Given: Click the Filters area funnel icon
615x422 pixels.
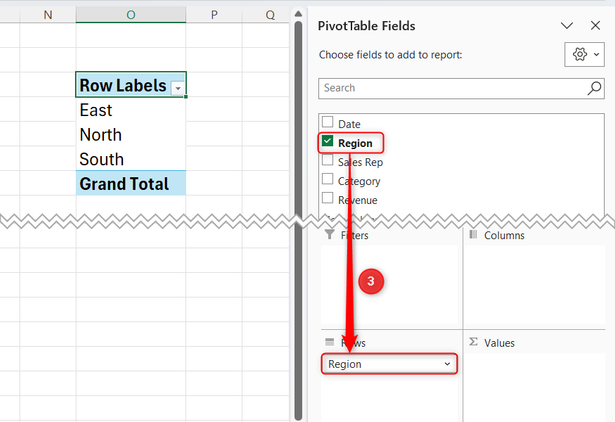Looking at the screenshot, I should (x=329, y=235).
